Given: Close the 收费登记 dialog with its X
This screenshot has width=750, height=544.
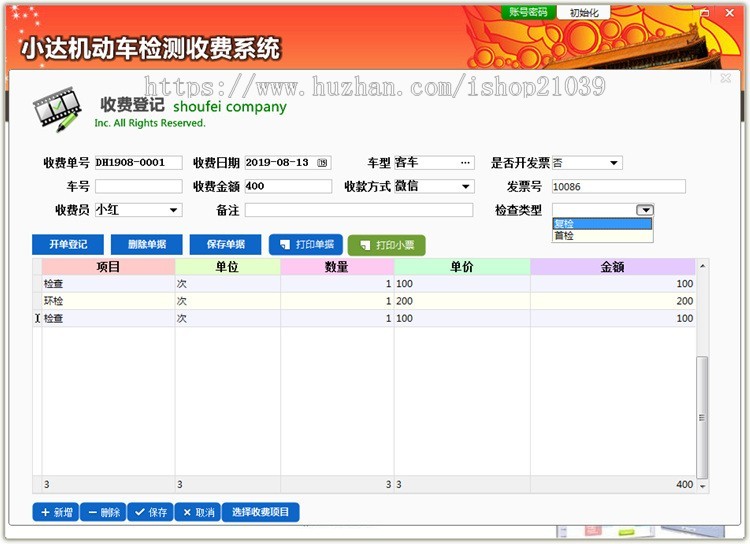Looking at the screenshot, I should [x=726, y=78].
